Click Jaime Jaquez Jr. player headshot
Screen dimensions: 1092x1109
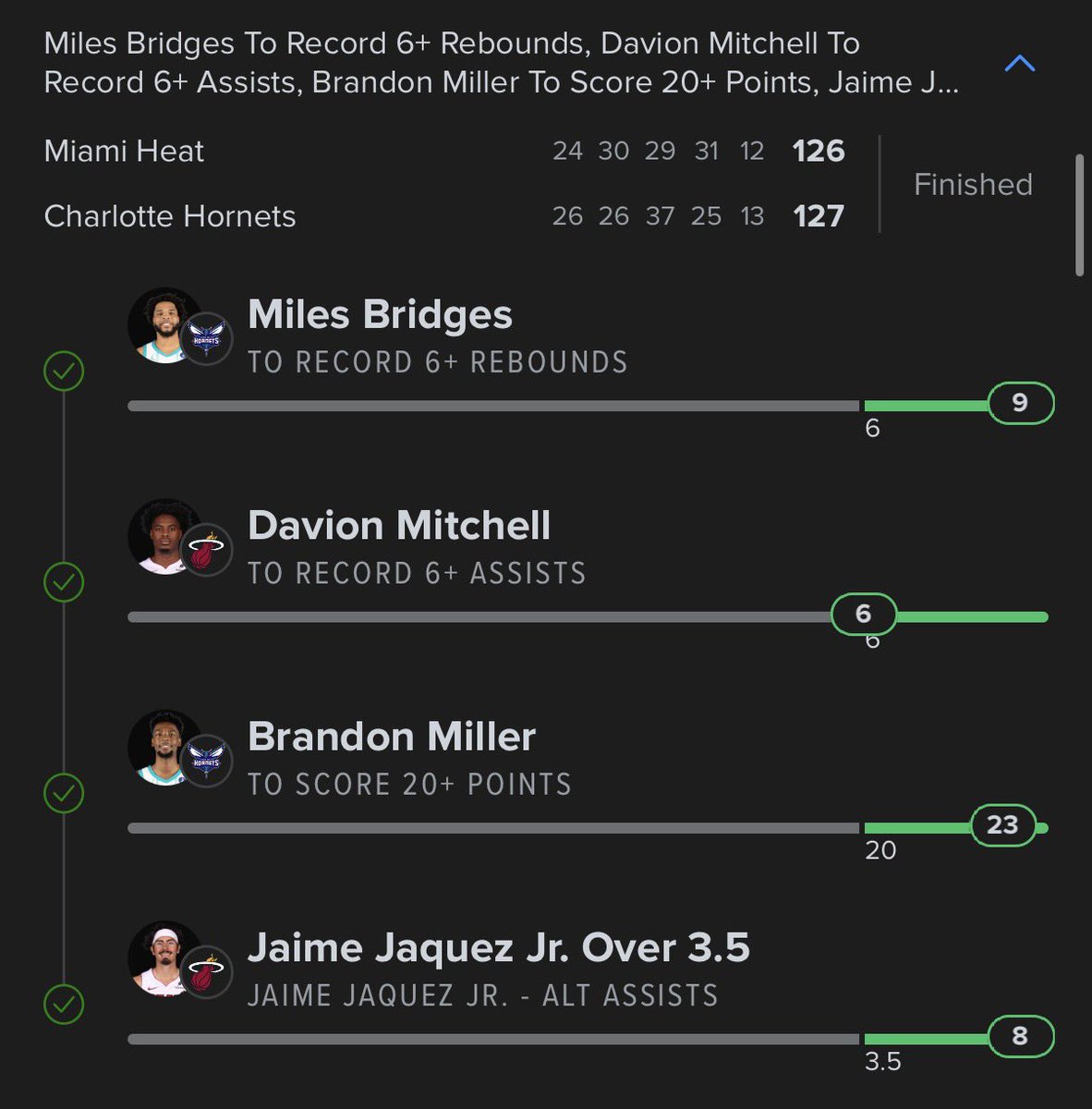[x=164, y=958]
